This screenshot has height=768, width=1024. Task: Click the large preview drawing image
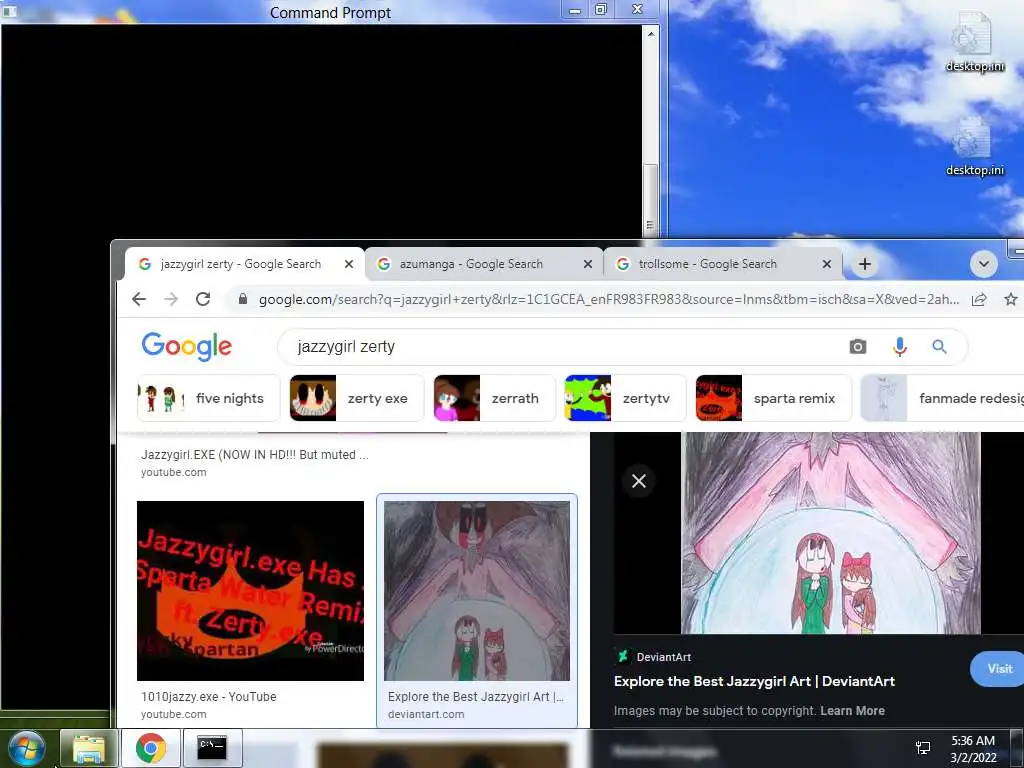tap(831, 533)
